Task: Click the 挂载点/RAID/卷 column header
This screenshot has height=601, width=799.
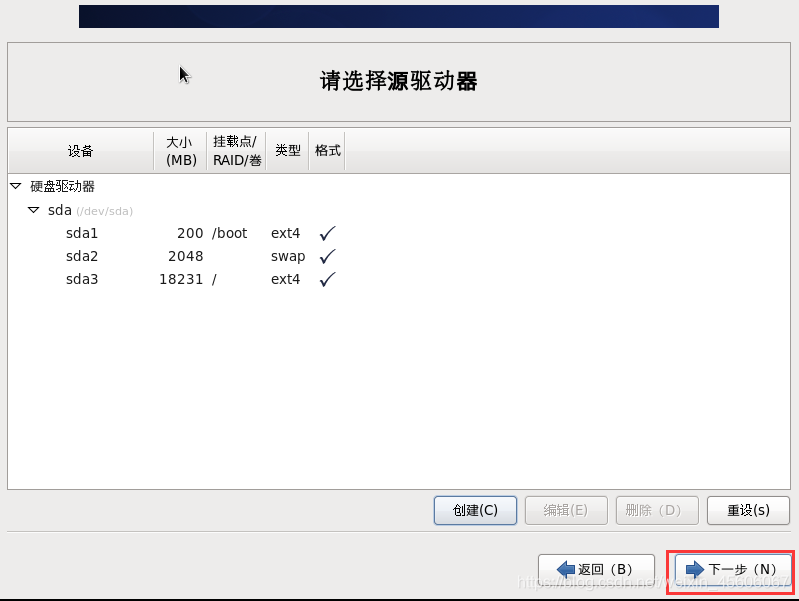Action: coord(236,151)
